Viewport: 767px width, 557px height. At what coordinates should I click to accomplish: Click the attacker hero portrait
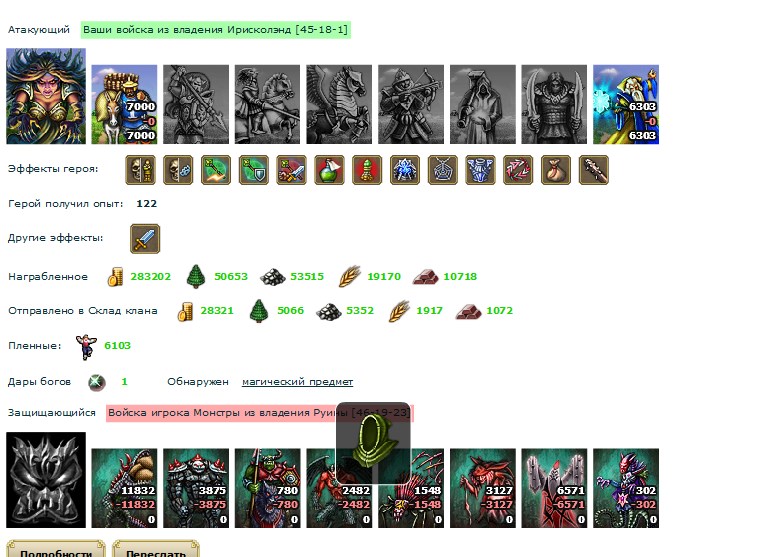46,96
